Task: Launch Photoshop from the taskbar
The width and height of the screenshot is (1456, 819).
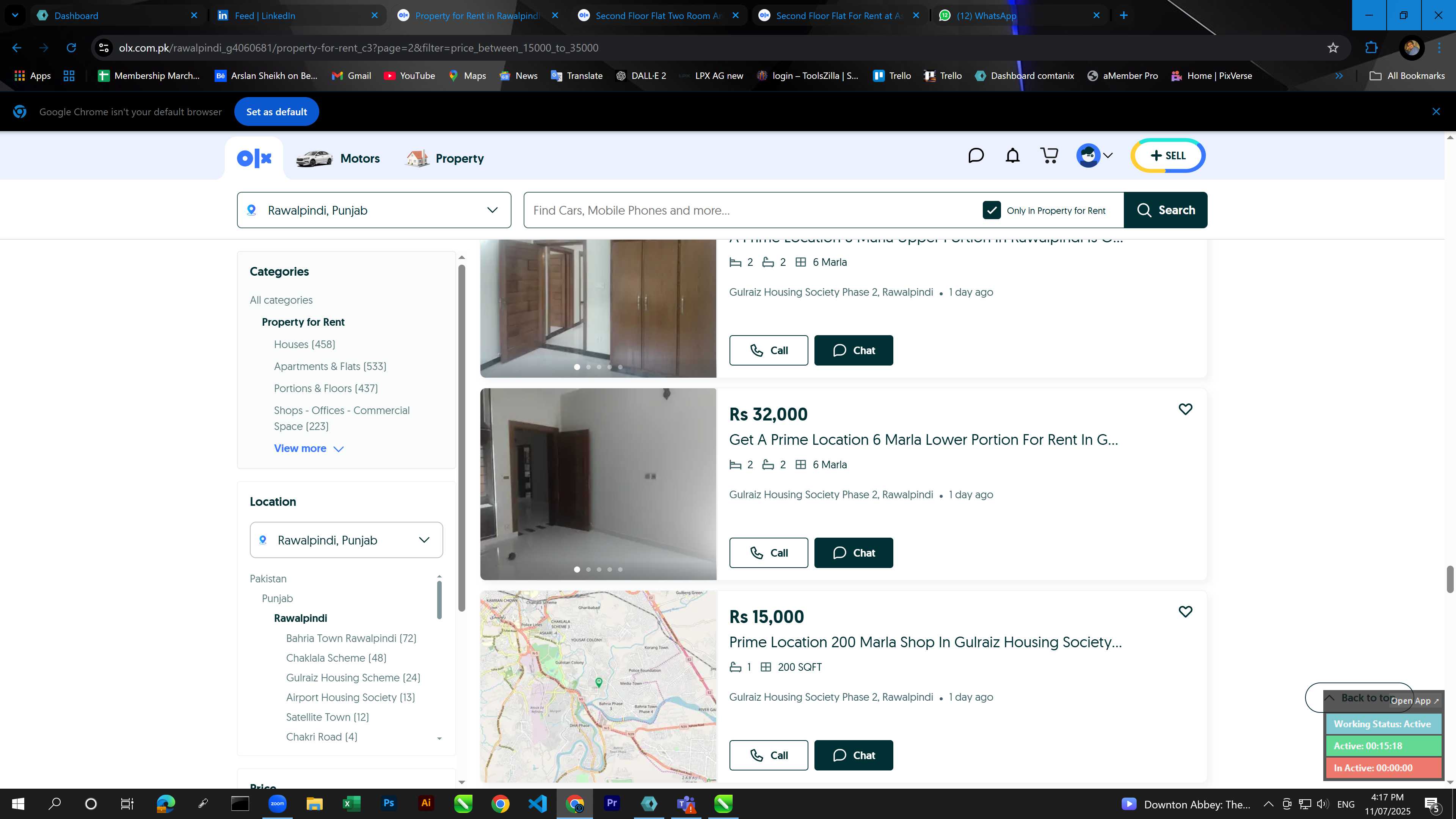Action: 388,803
